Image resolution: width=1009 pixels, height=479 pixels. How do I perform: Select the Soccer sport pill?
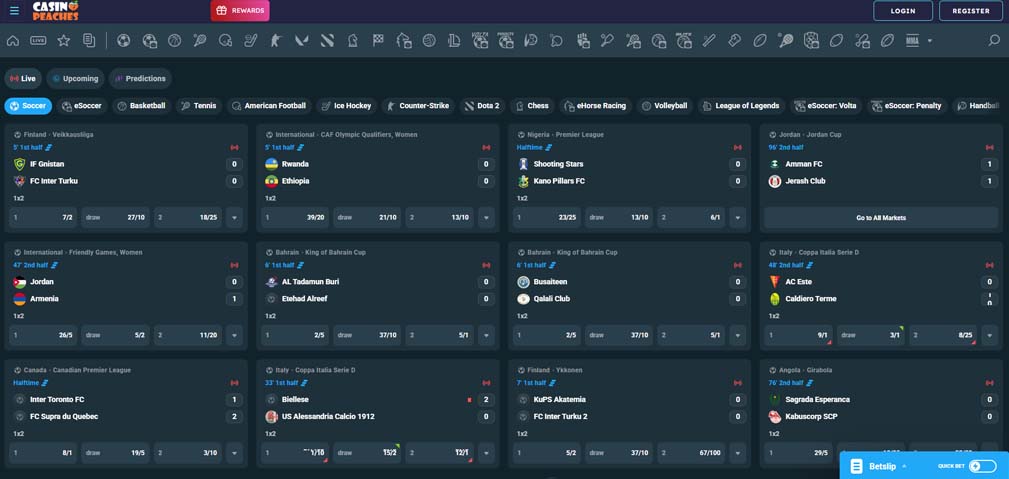(28, 106)
